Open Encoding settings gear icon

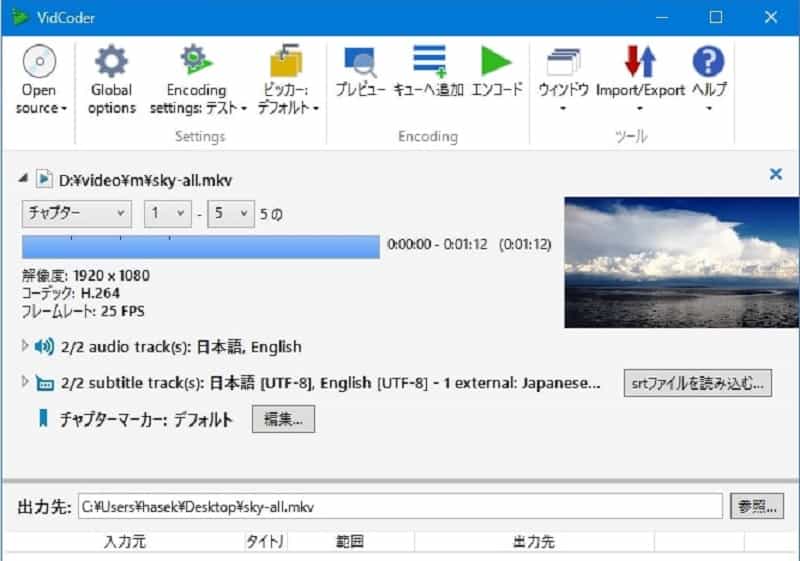coord(196,60)
